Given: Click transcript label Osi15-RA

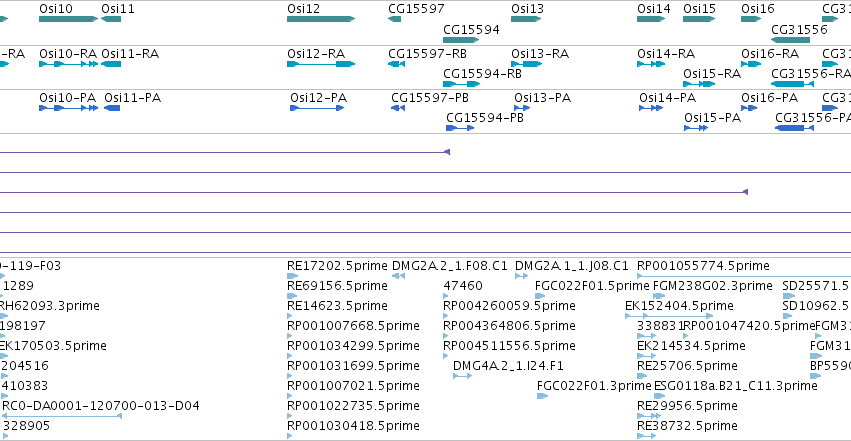Looking at the screenshot, I should (712, 74).
